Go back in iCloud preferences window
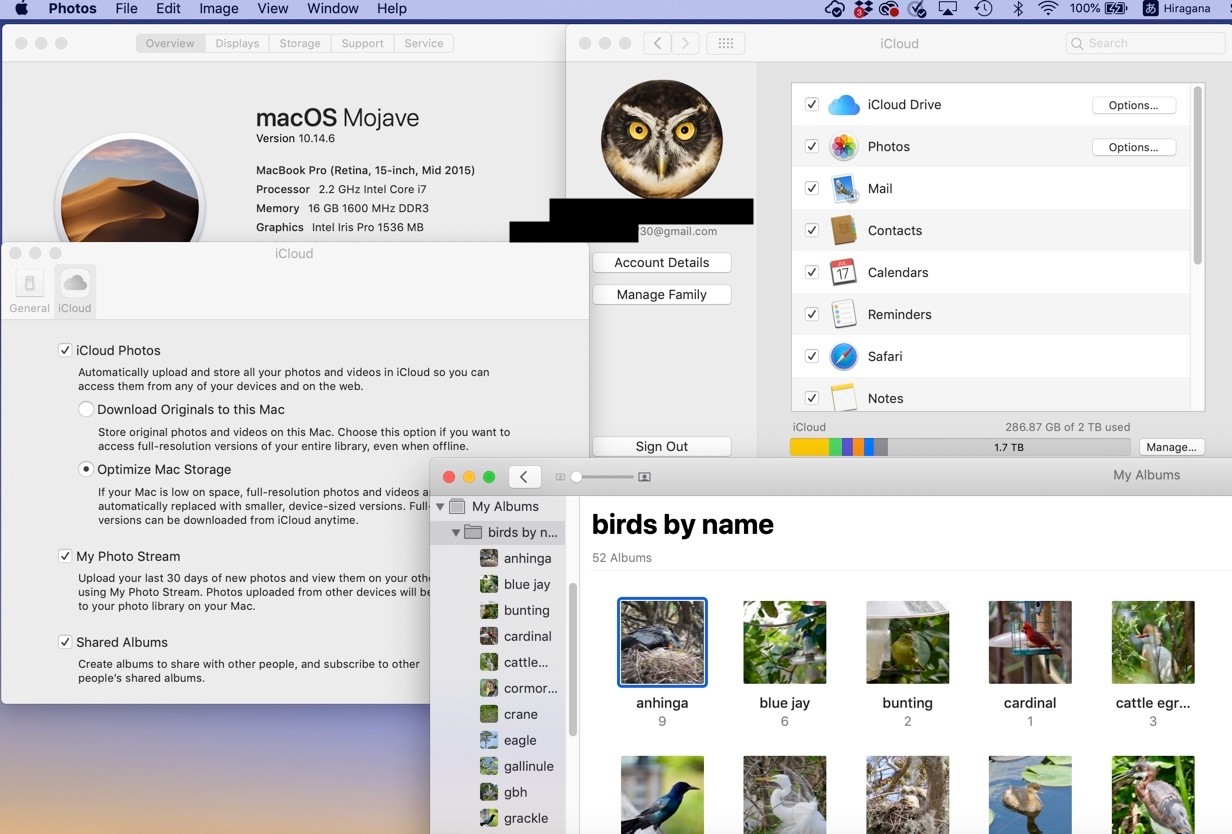This screenshot has width=1232, height=834. [657, 43]
